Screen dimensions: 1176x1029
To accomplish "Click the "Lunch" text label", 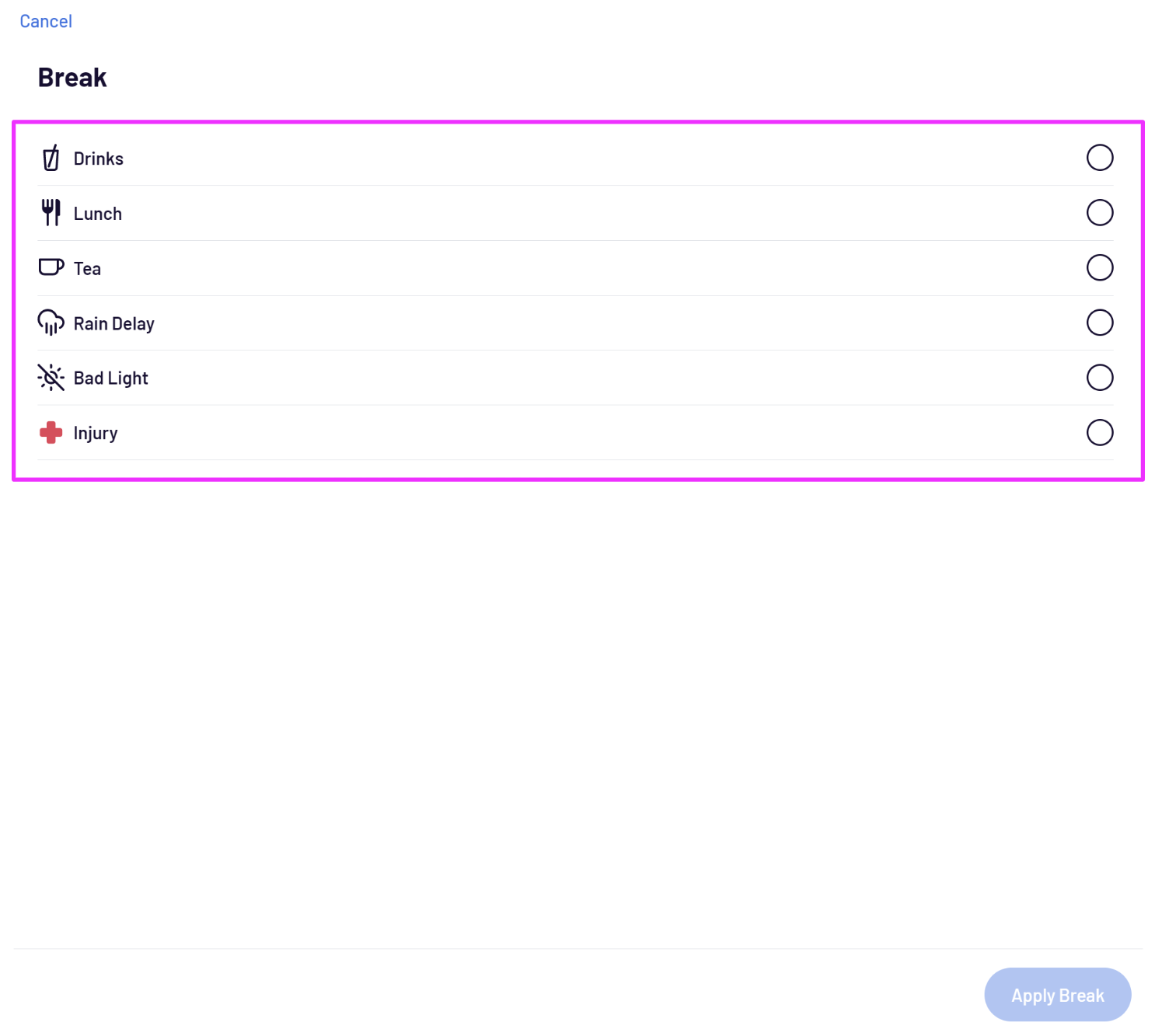I will pos(98,214).
